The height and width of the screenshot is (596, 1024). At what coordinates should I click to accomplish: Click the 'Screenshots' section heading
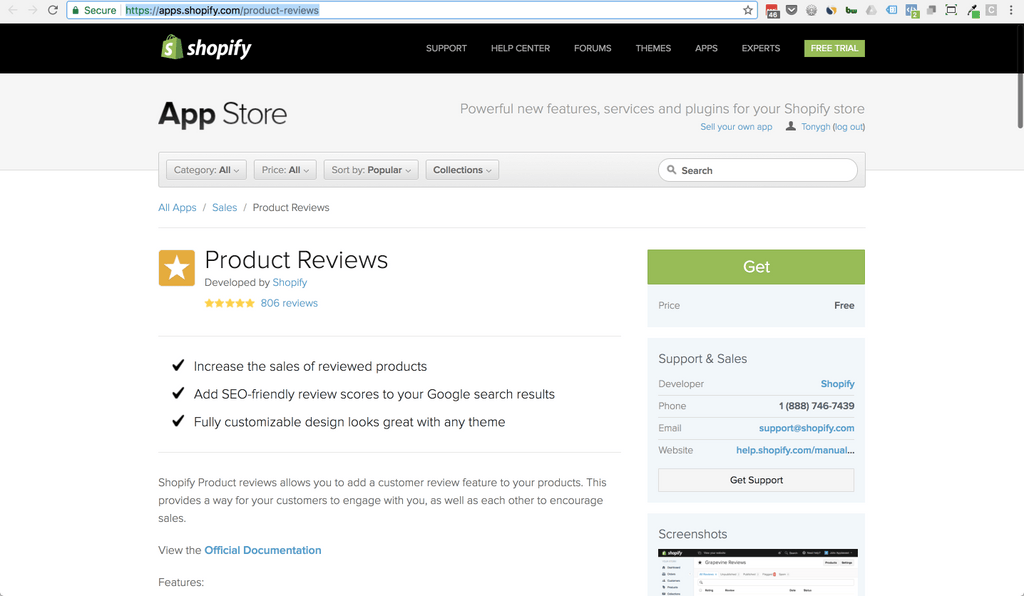point(692,534)
